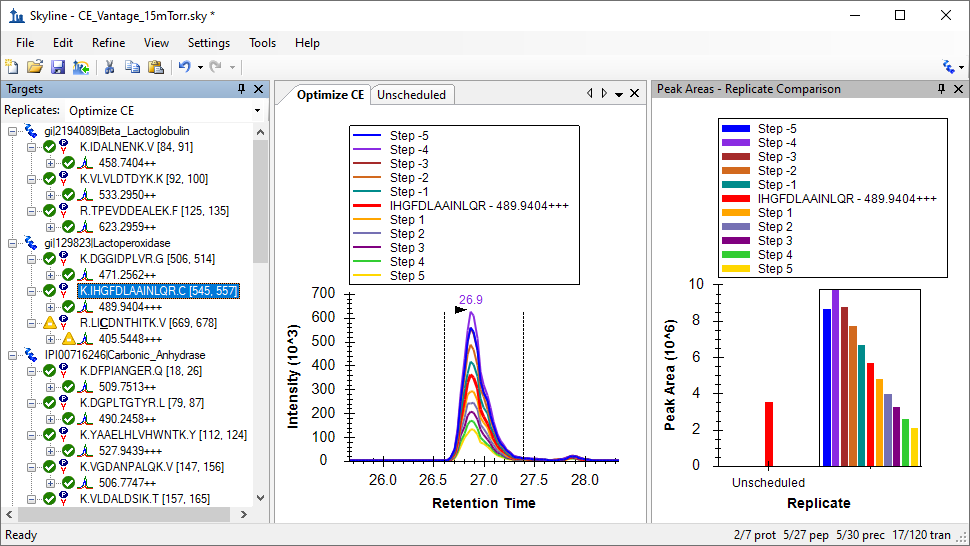This screenshot has width=970, height=546.
Task: Open the Help menu
Action: tap(307, 43)
